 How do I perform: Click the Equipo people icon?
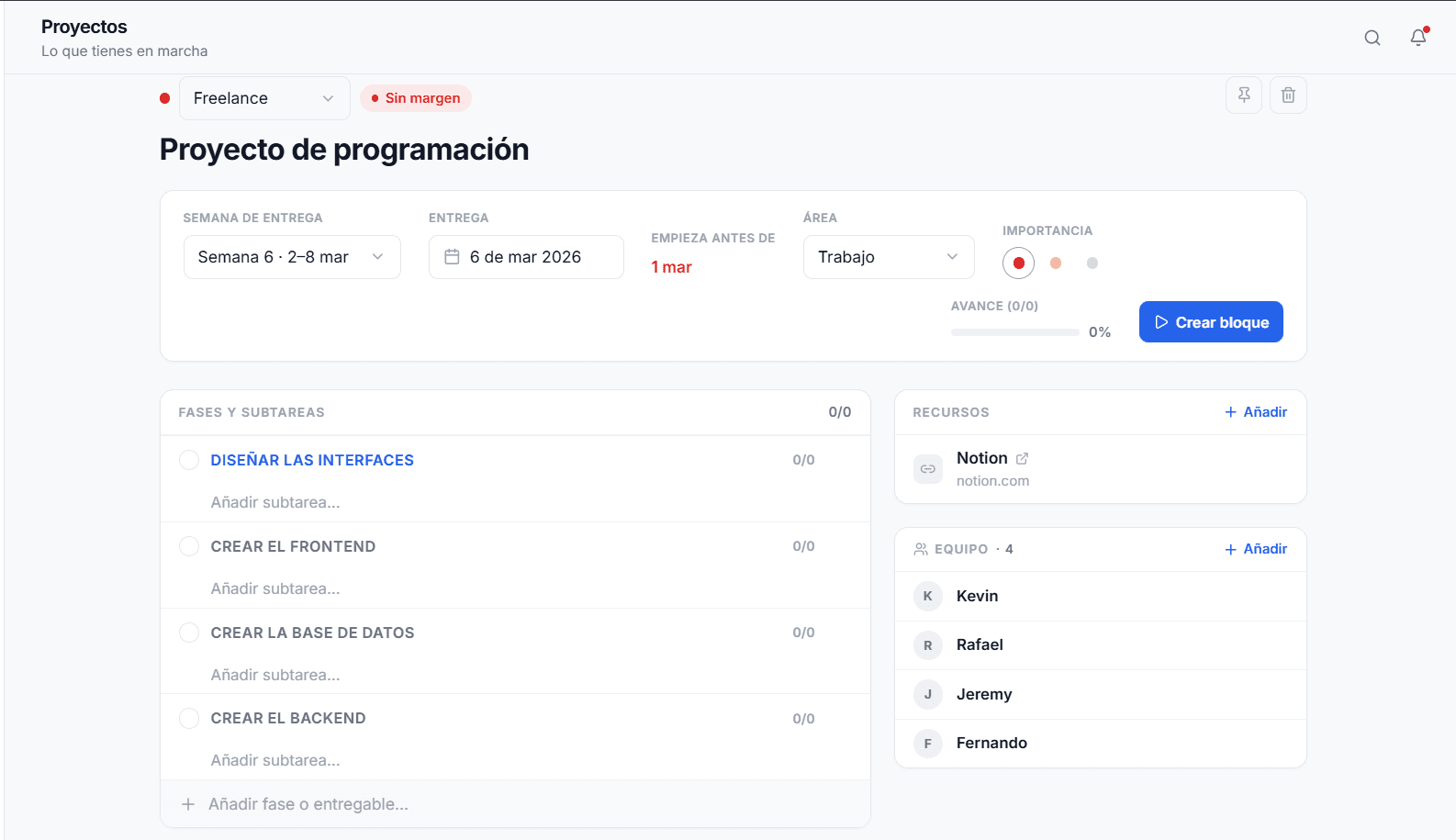[x=921, y=549]
